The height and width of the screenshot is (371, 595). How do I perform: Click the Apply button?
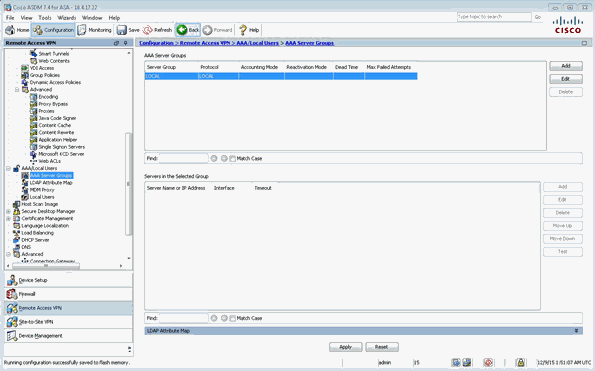click(x=345, y=347)
